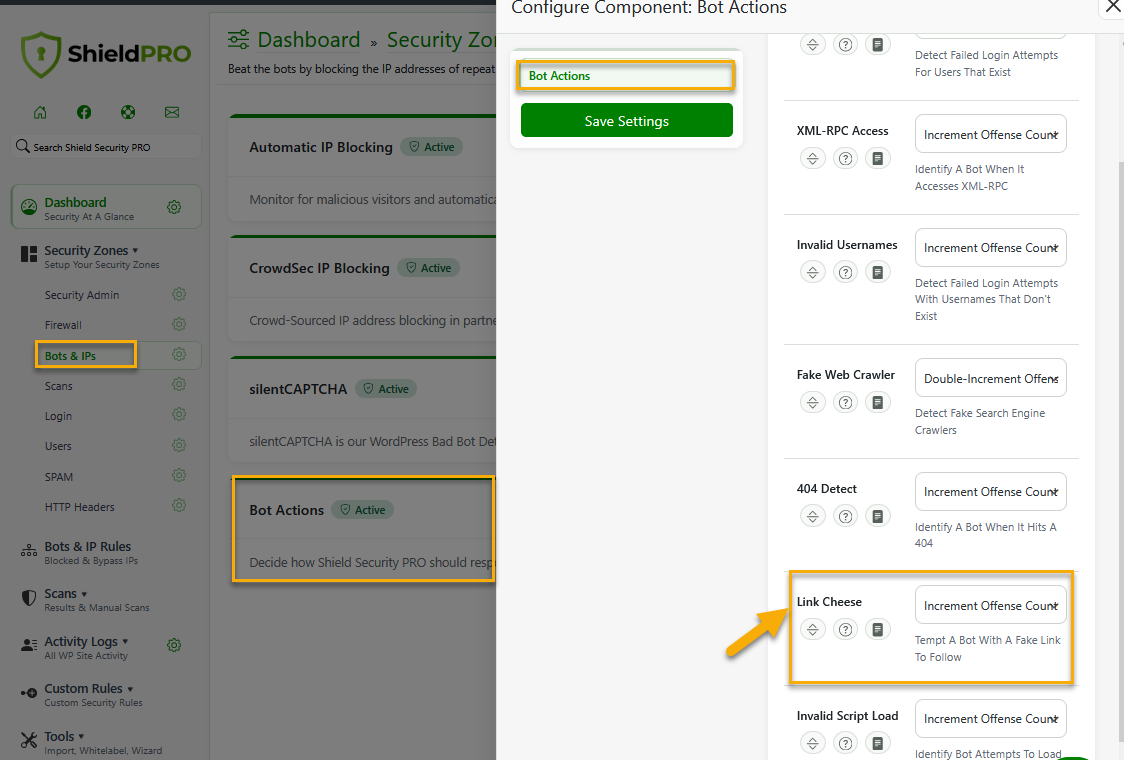Open Scans zone under Security Zones

click(x=58, y=386)
